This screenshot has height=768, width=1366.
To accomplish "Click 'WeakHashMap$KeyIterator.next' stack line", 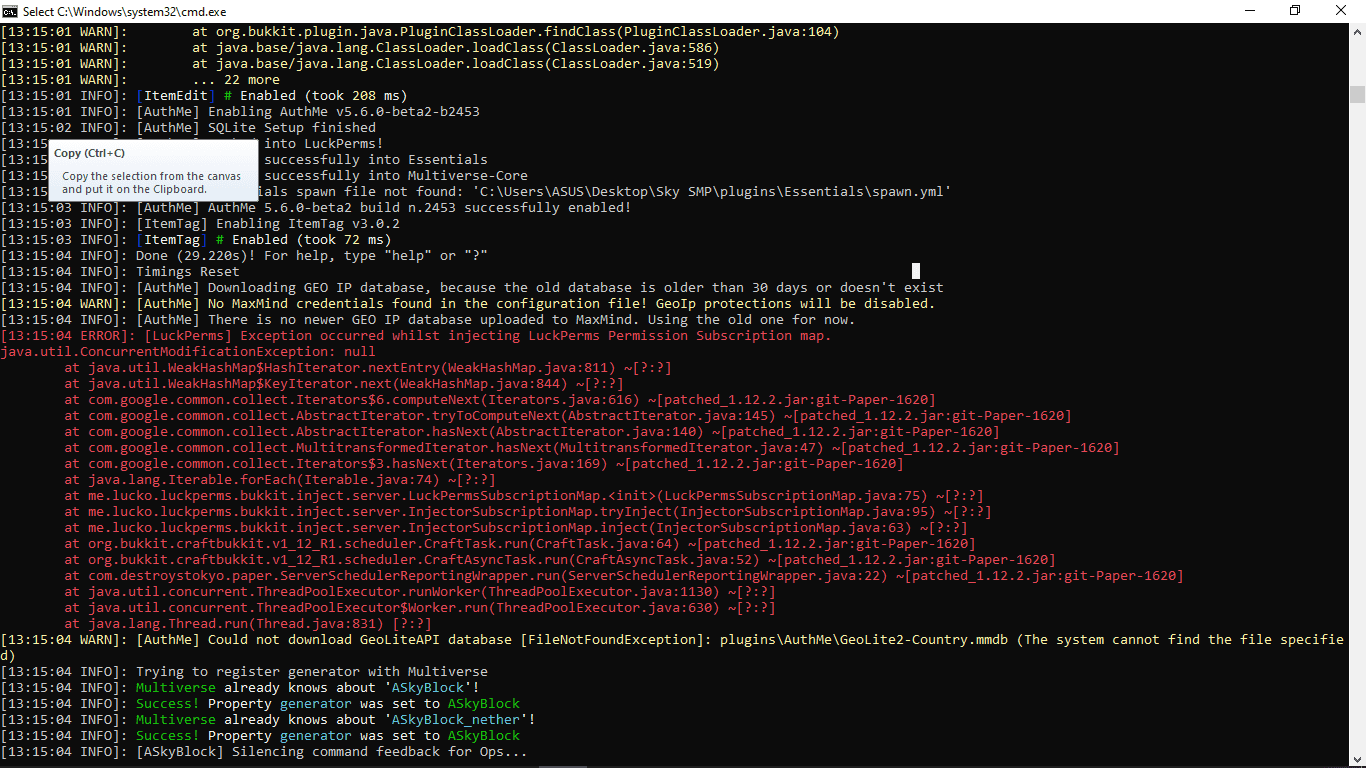I will (344, 384).
